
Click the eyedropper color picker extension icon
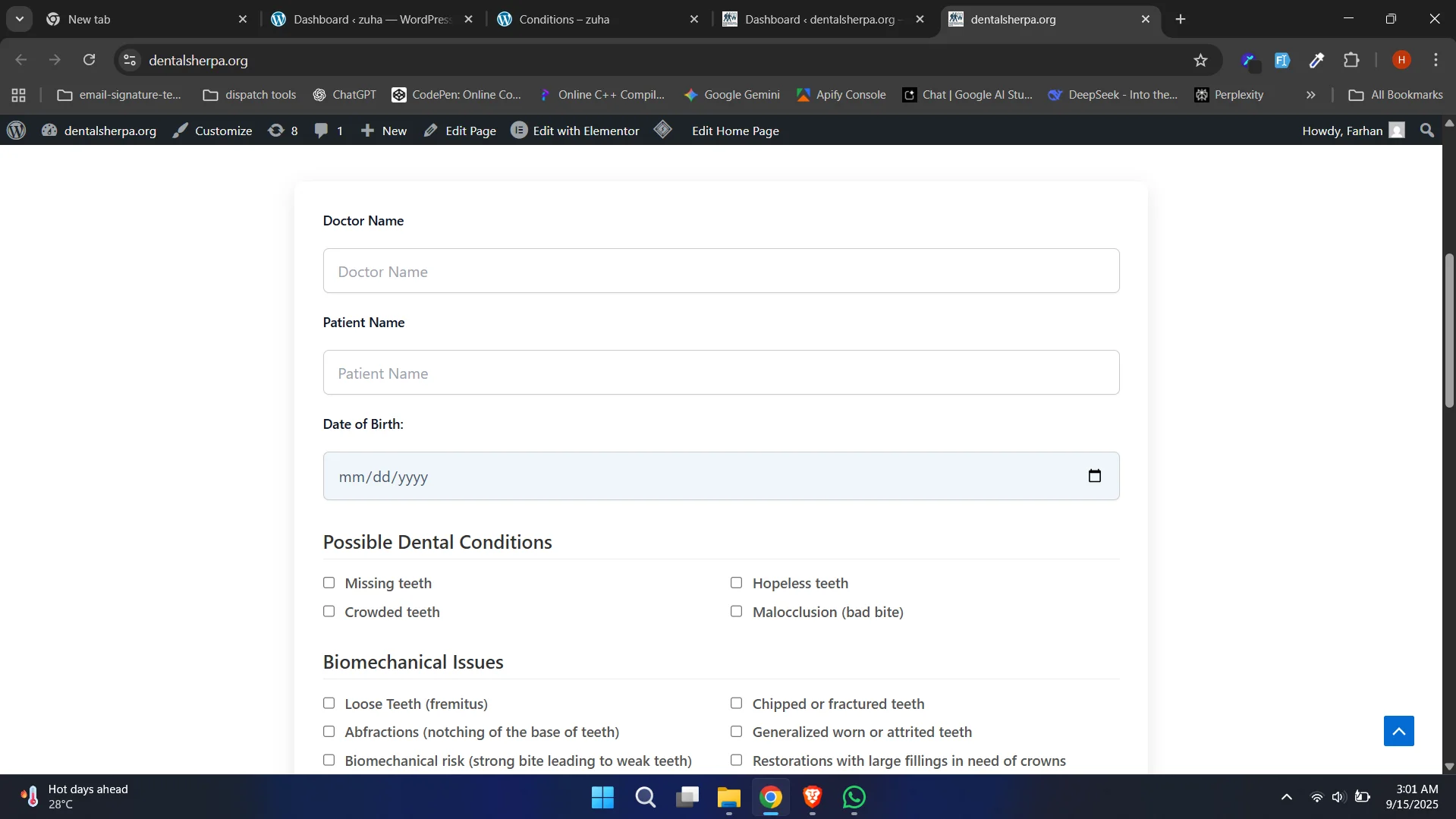pyautogui.click(x=1316, y=60)
